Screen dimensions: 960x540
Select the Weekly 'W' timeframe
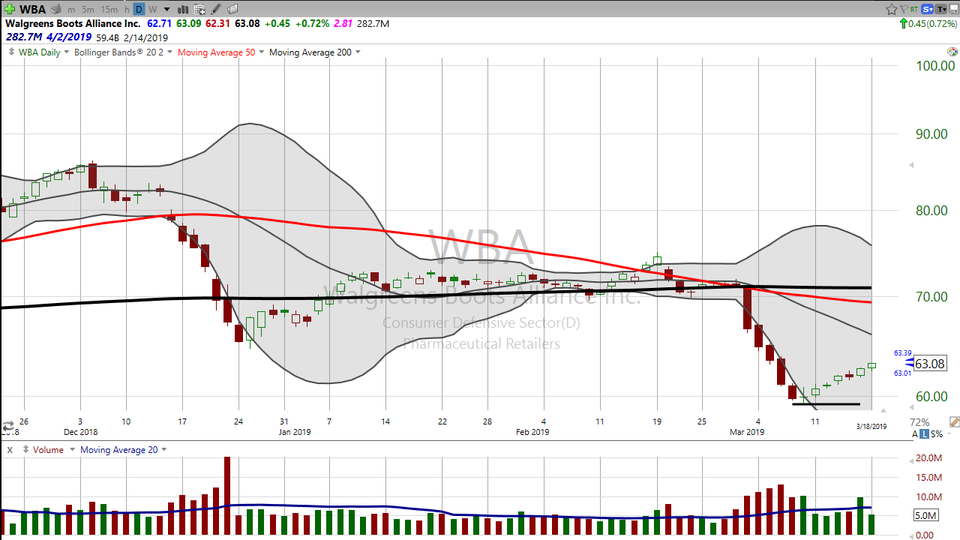[x=152, y=10]
